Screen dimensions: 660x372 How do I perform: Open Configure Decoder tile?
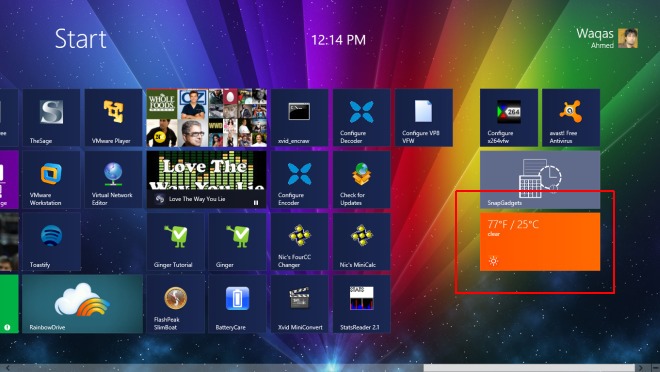coord(362,118)
